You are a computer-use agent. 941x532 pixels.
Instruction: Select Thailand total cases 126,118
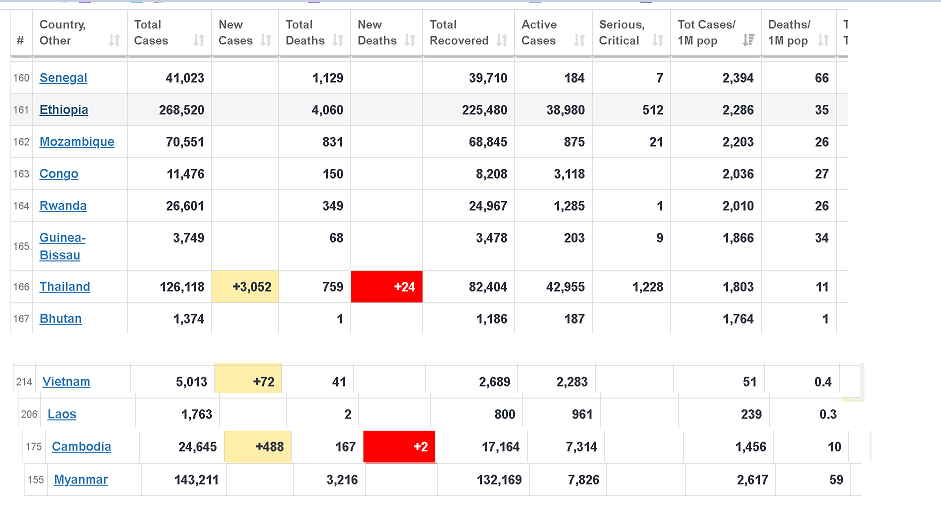[x=182, y=287]
